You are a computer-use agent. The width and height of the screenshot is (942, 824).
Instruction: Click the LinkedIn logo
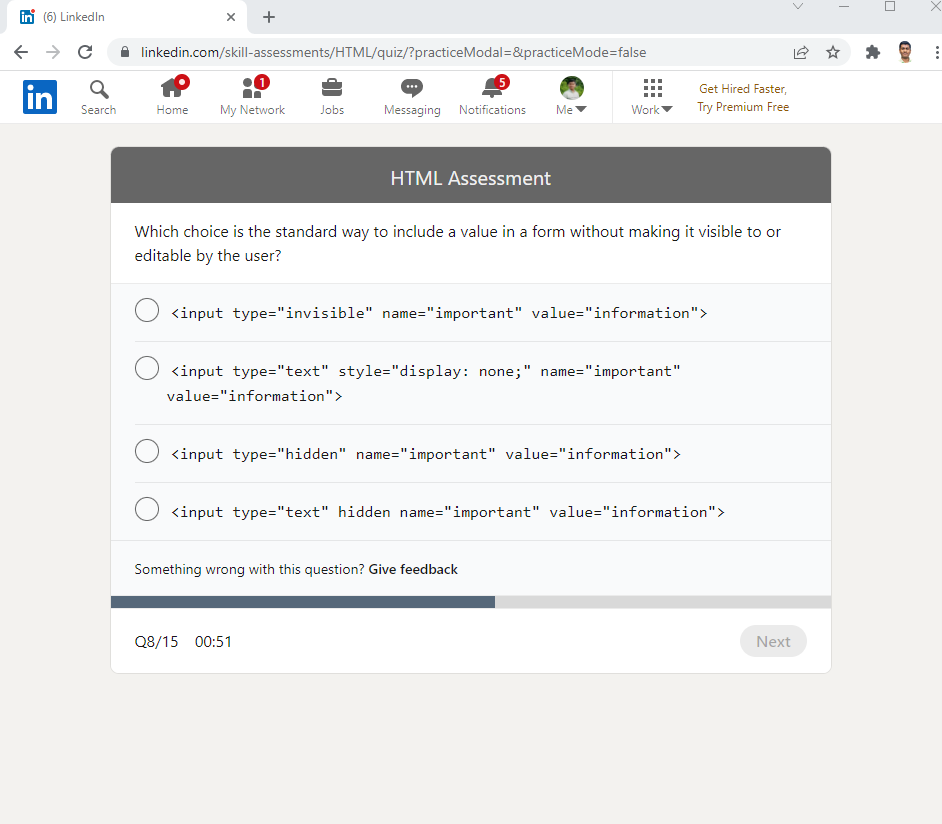point(40,96)
